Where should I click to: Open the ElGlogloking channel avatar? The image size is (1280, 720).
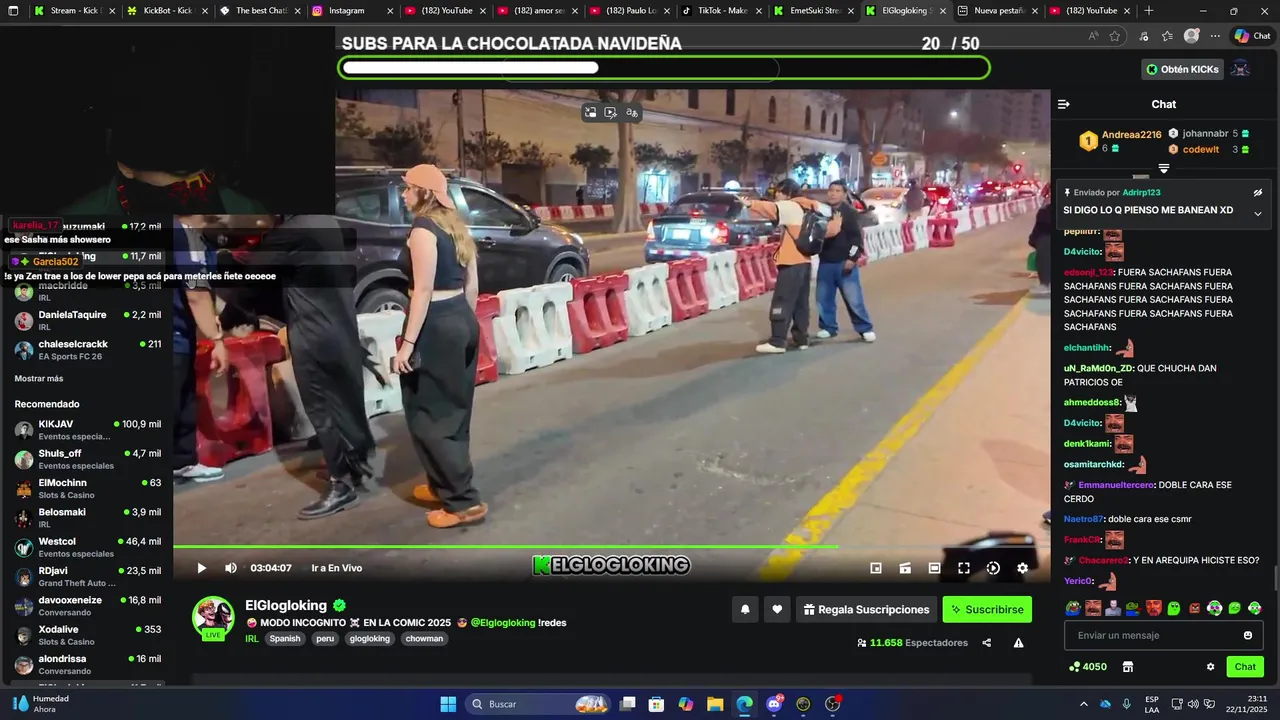(x=213, y=617)
